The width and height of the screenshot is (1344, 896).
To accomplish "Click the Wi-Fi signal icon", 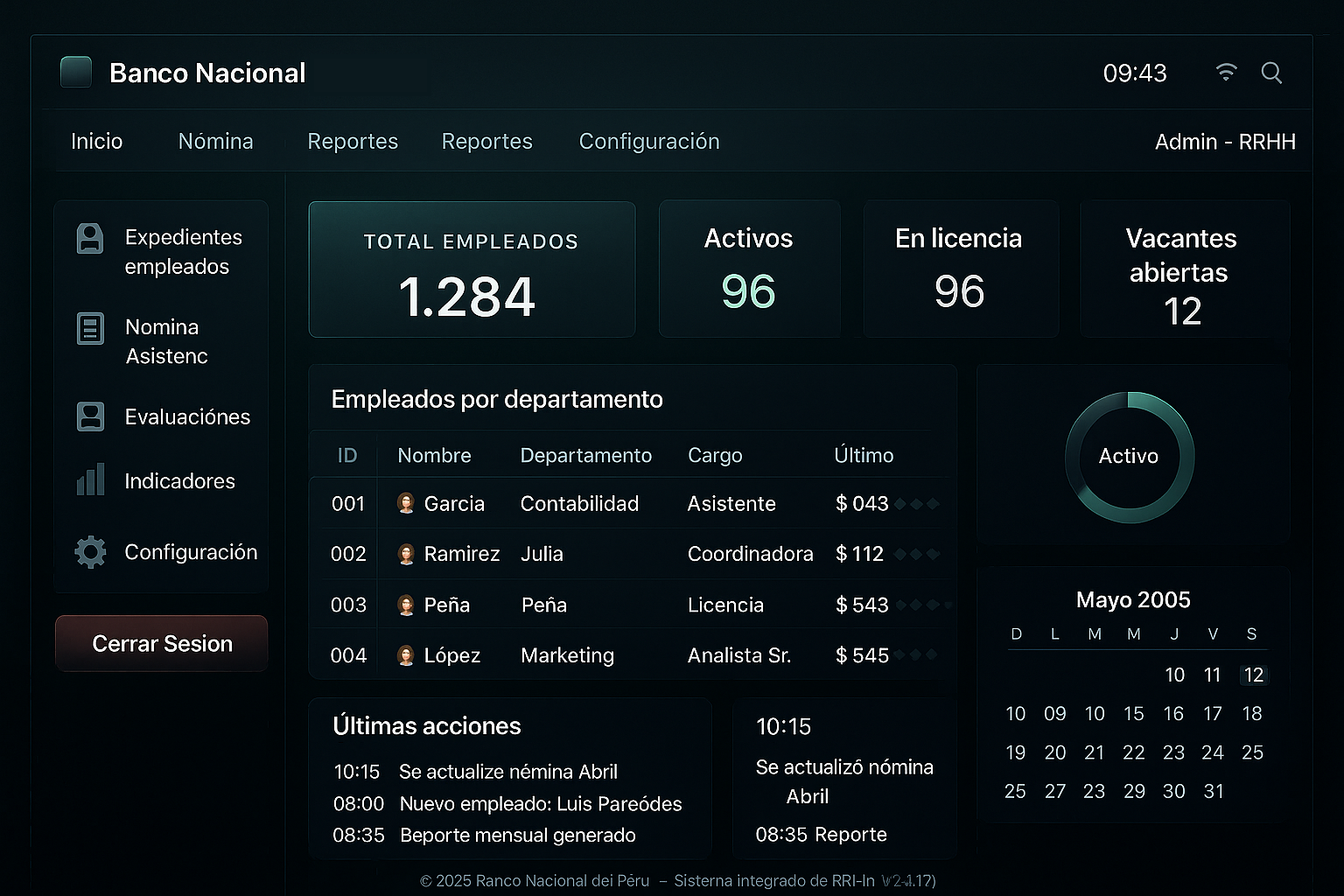I will [1227, 72].
